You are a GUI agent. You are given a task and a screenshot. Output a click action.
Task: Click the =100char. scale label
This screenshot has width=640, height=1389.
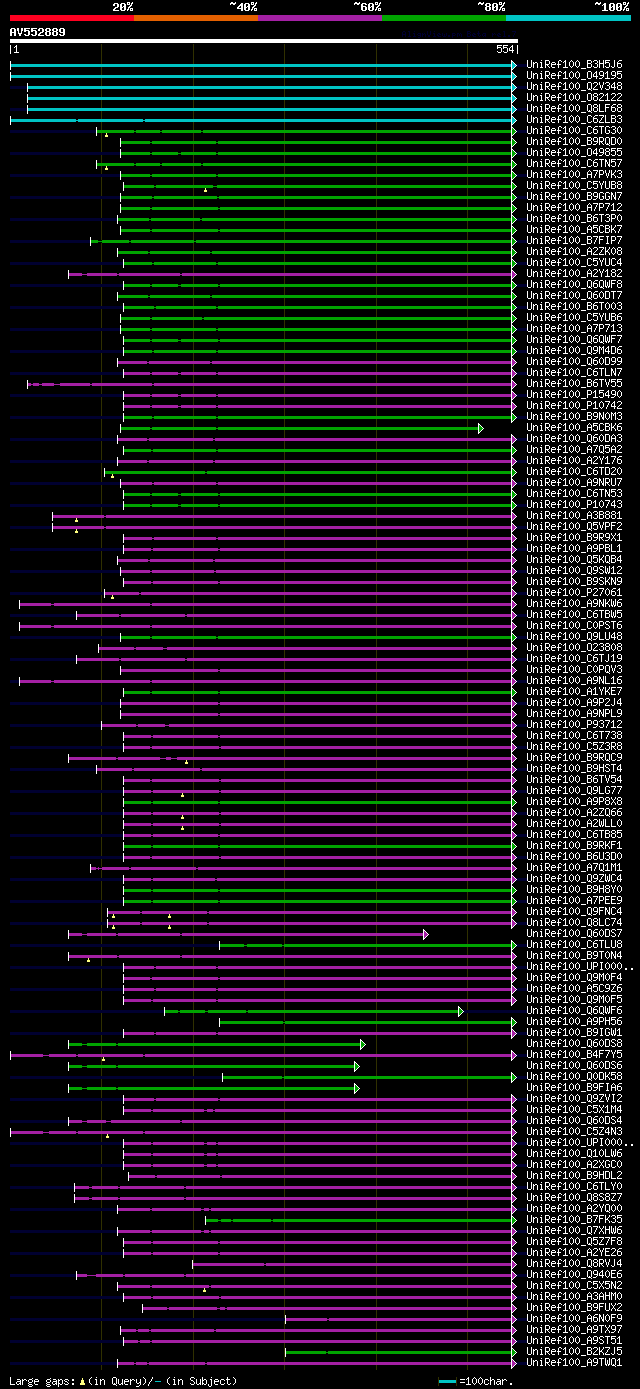pos(486,1381)
